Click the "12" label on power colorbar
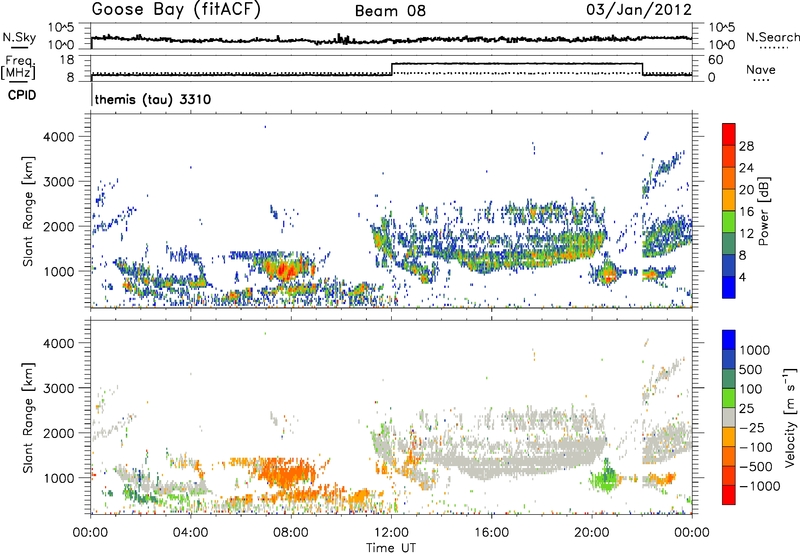This screenshot has width=800, height=554. point(746,234)
